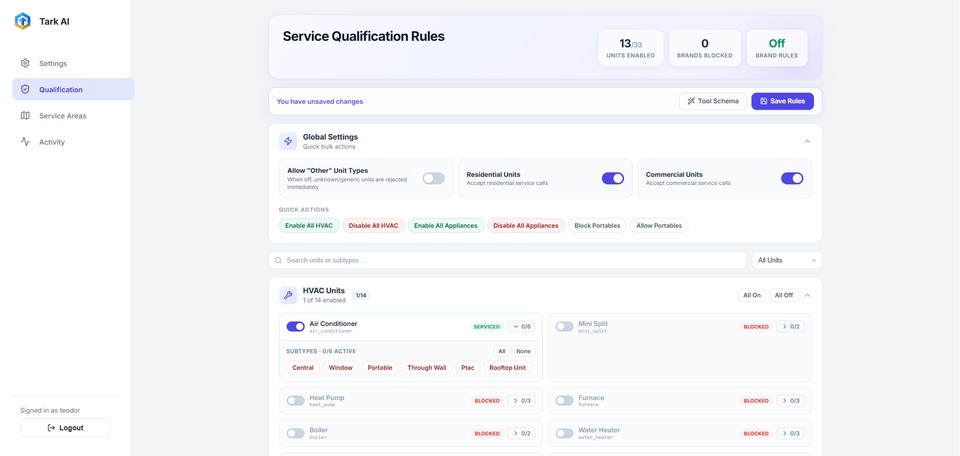This screenshot has width=960, height=456.
Task: Expand Mini Split subtypes 0/2
Action: click(790, 327)
